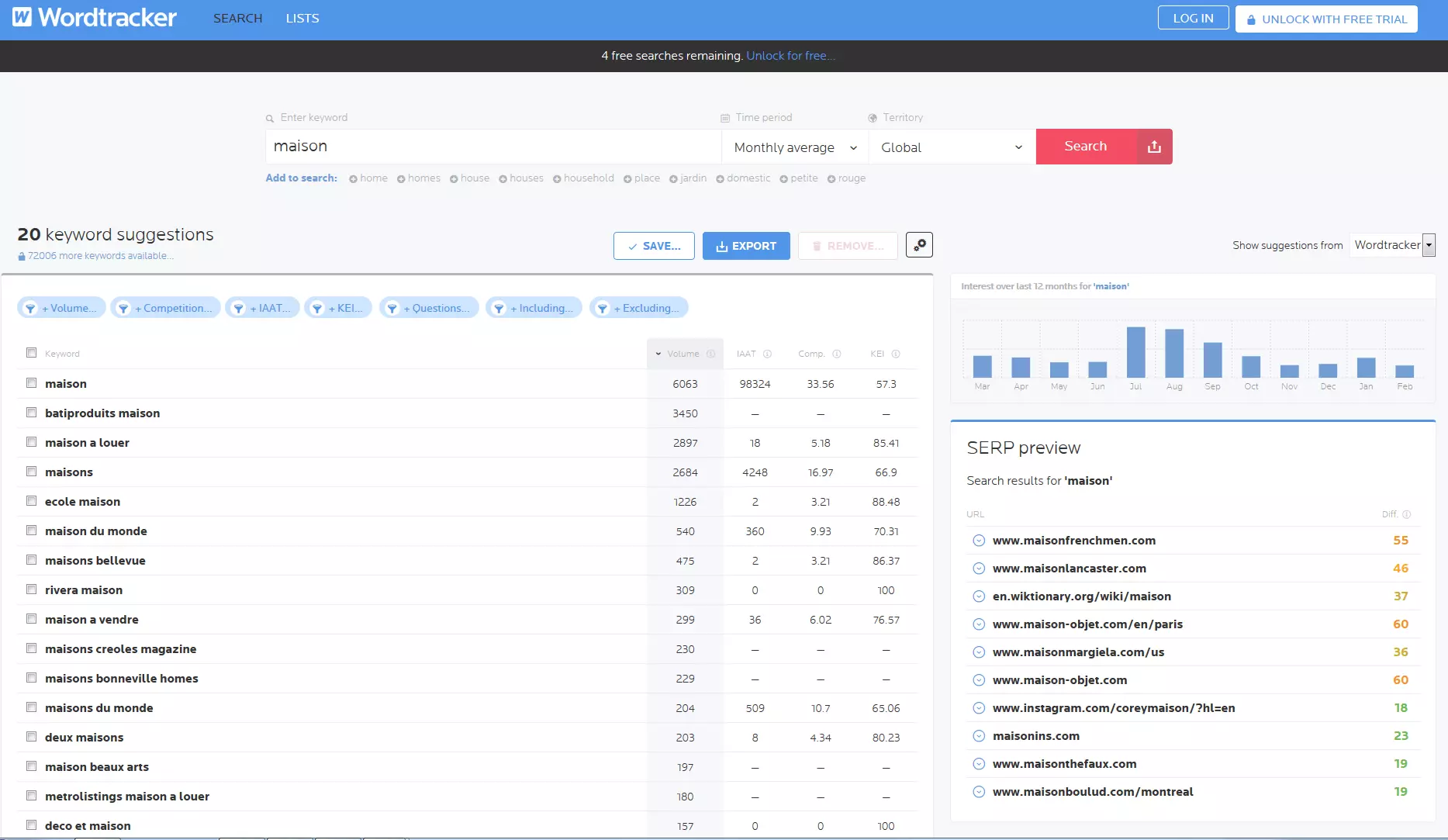Click the export icon beside Search button

(1154, 147)
